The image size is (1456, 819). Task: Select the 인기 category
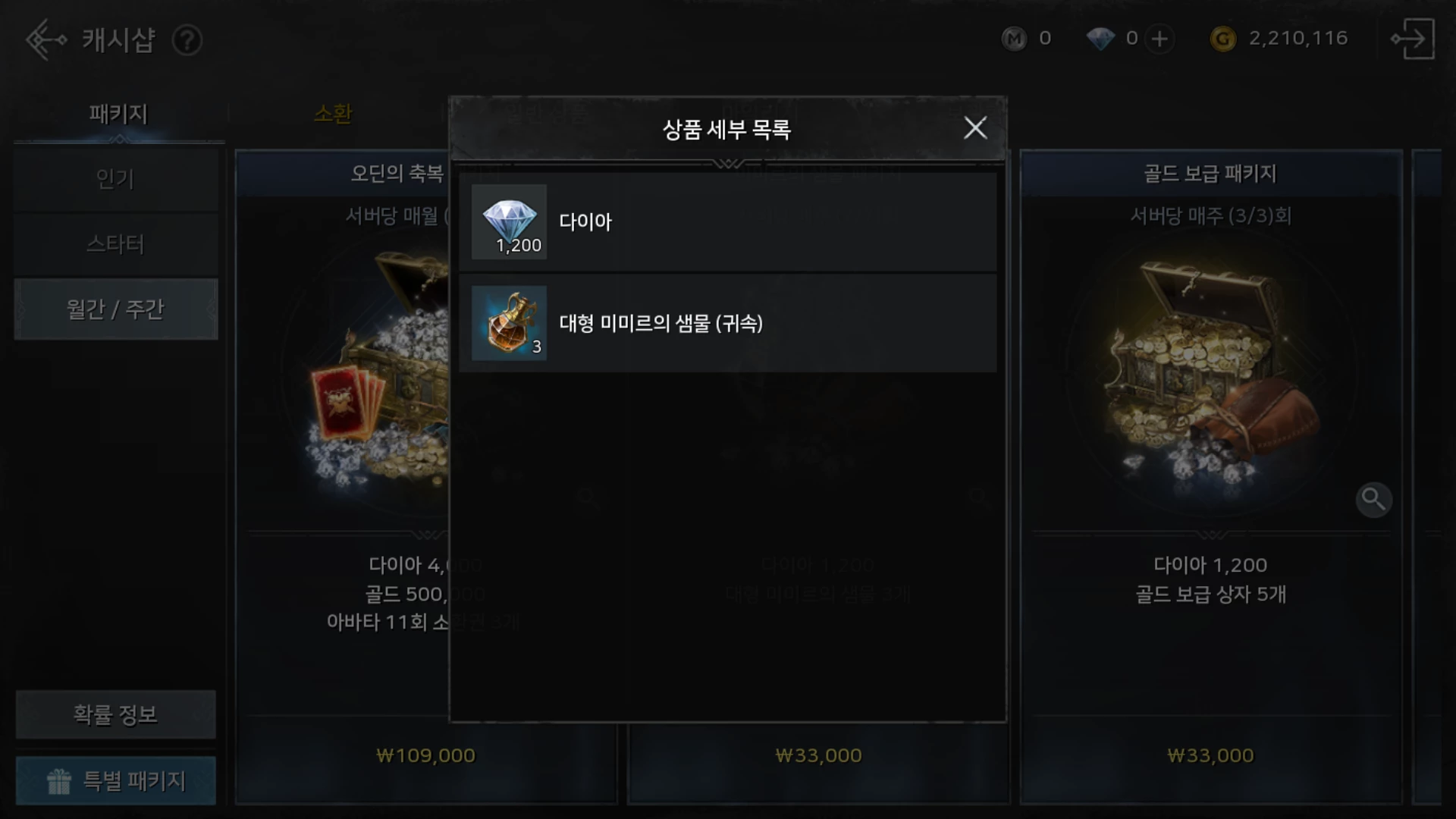[x=115, y=179]
